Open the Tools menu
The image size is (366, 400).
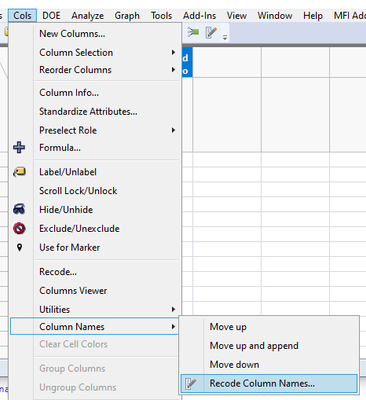161,15
